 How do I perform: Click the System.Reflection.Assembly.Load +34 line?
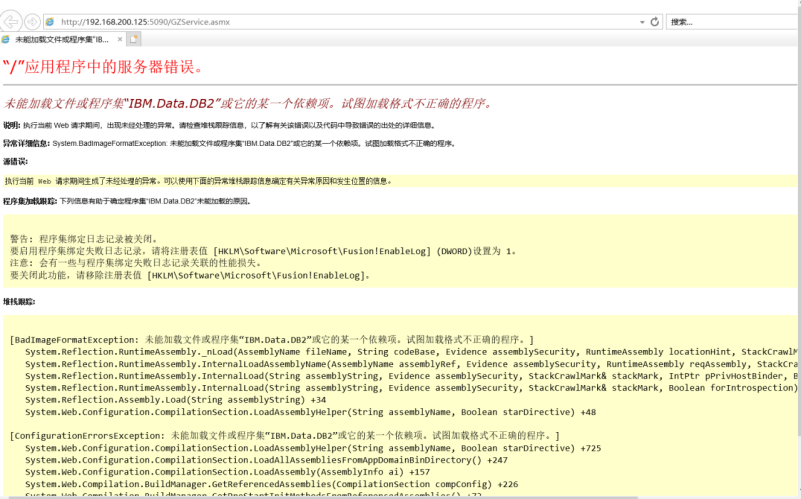point(175,400)
